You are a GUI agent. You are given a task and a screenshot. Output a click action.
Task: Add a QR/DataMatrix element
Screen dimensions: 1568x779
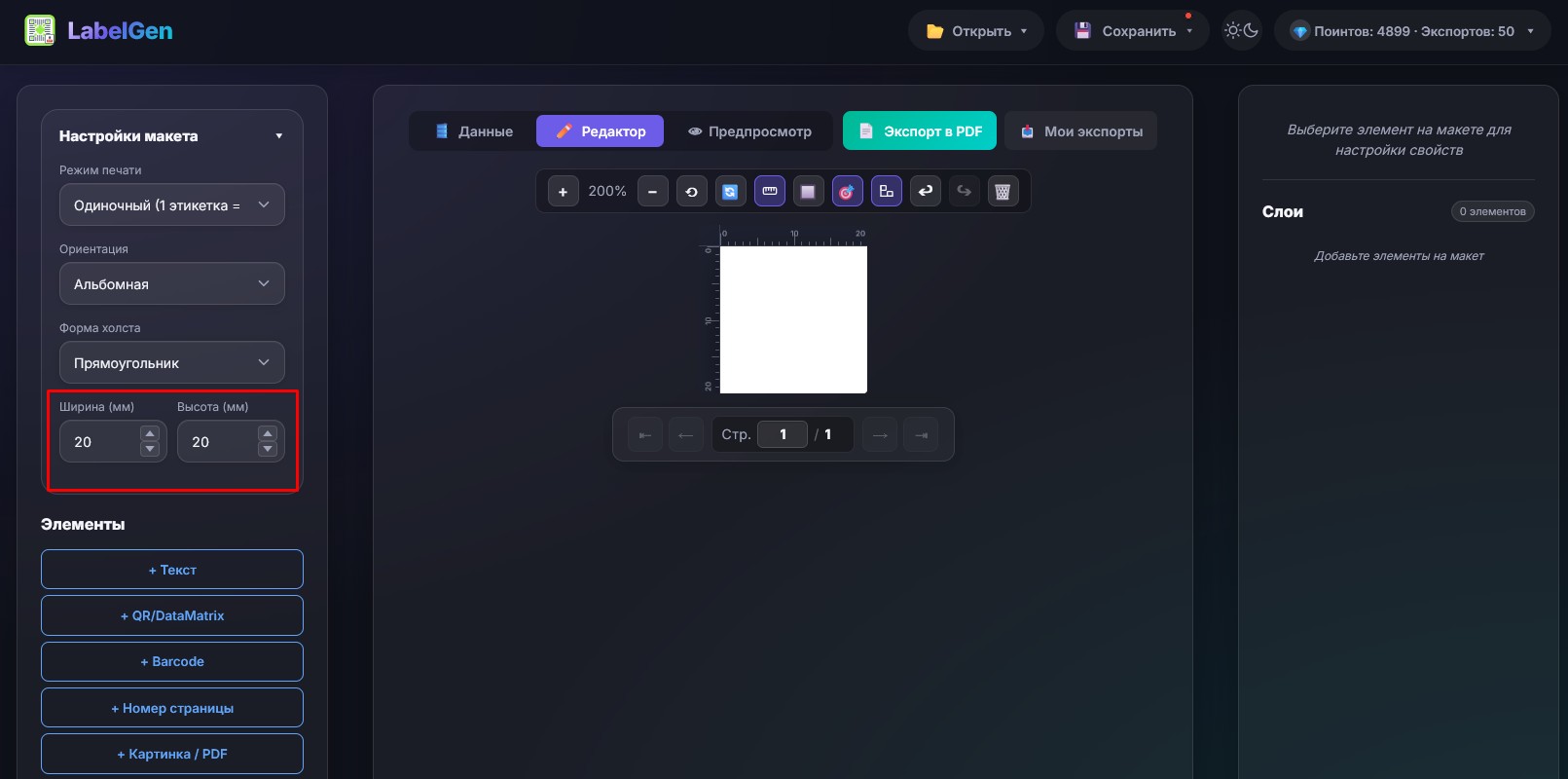172,615
